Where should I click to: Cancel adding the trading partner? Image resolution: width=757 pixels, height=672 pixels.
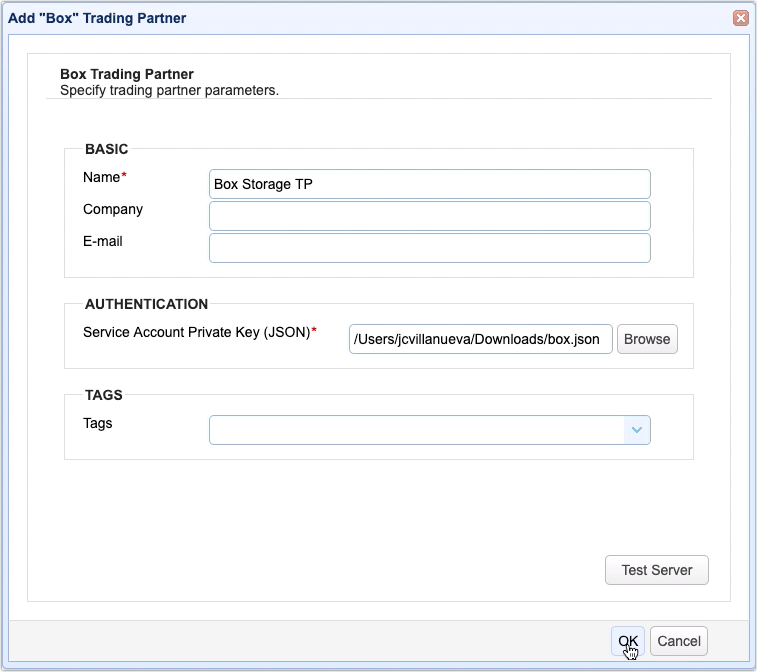(x=679, y=641)
